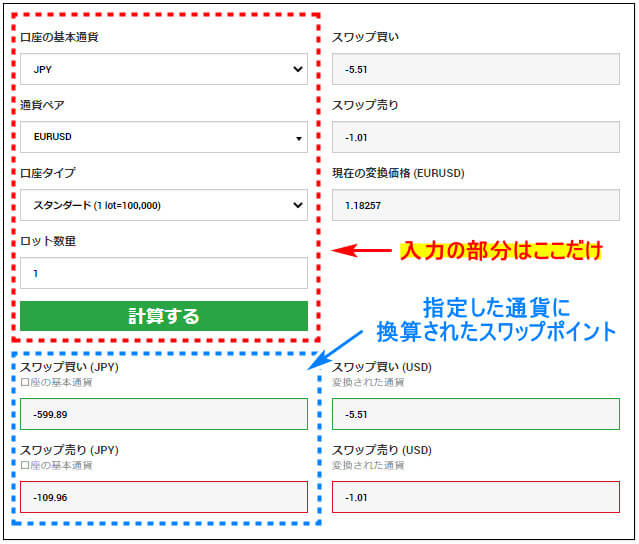Click the スワップ買い (JPY) result -599.89
This screenshot has height=544, width=639.
[164, 414]
